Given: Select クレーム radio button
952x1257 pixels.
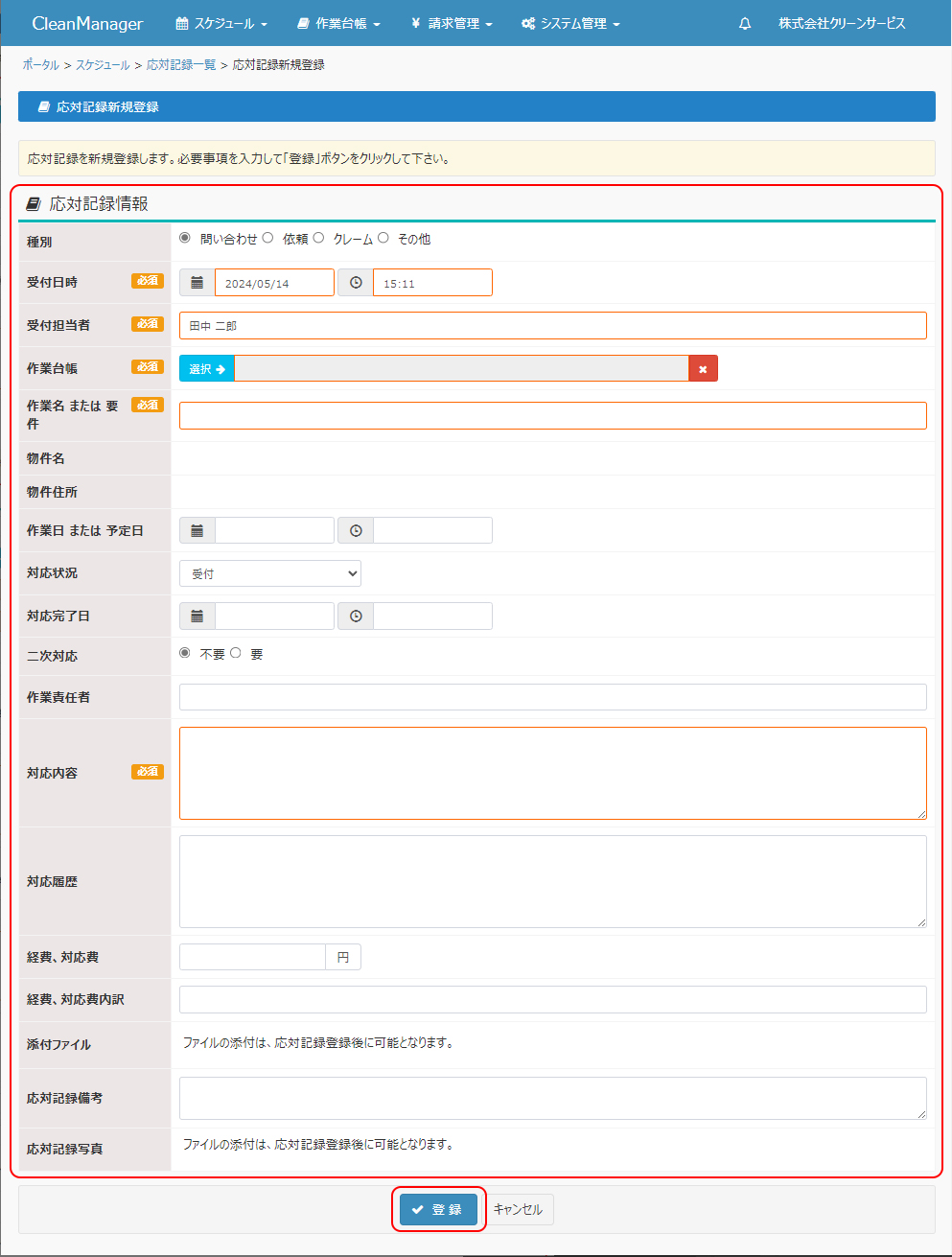Looking at the screenshot, I should tap(319, 238).
